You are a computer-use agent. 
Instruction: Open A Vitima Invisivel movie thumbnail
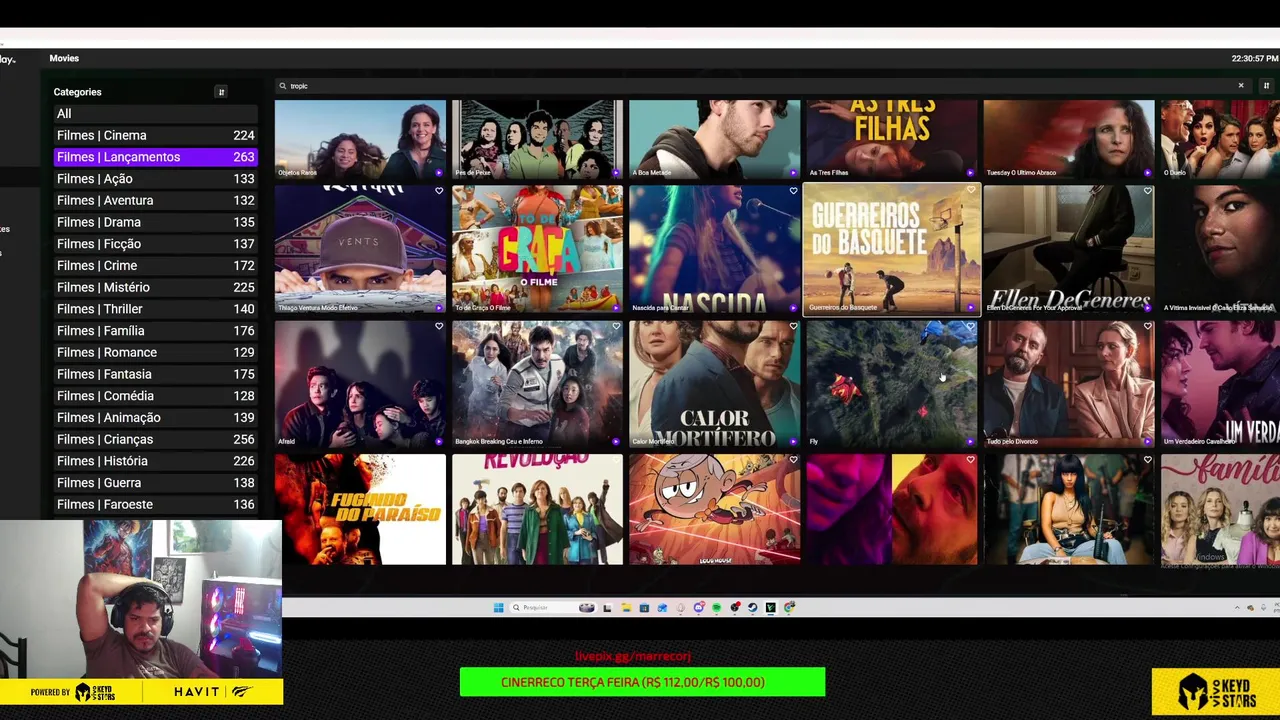click(x=1220, y=249)
